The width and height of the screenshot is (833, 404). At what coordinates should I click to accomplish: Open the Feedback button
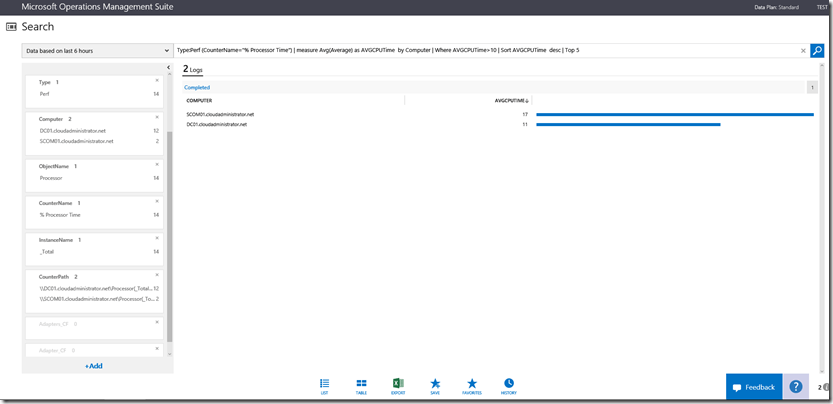point(753,387)
